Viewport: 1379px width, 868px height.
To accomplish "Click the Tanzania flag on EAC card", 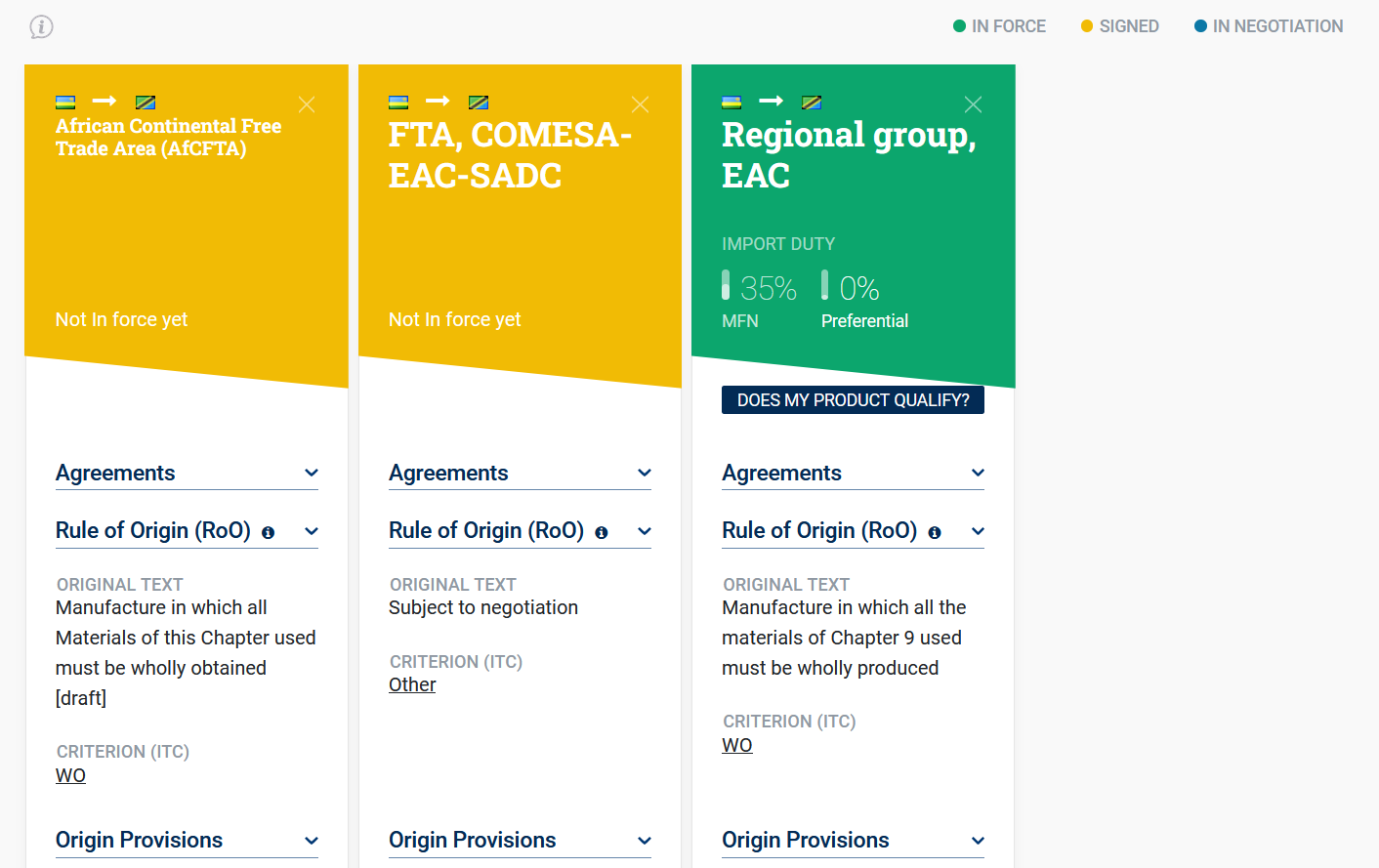I will pos(812,102).
